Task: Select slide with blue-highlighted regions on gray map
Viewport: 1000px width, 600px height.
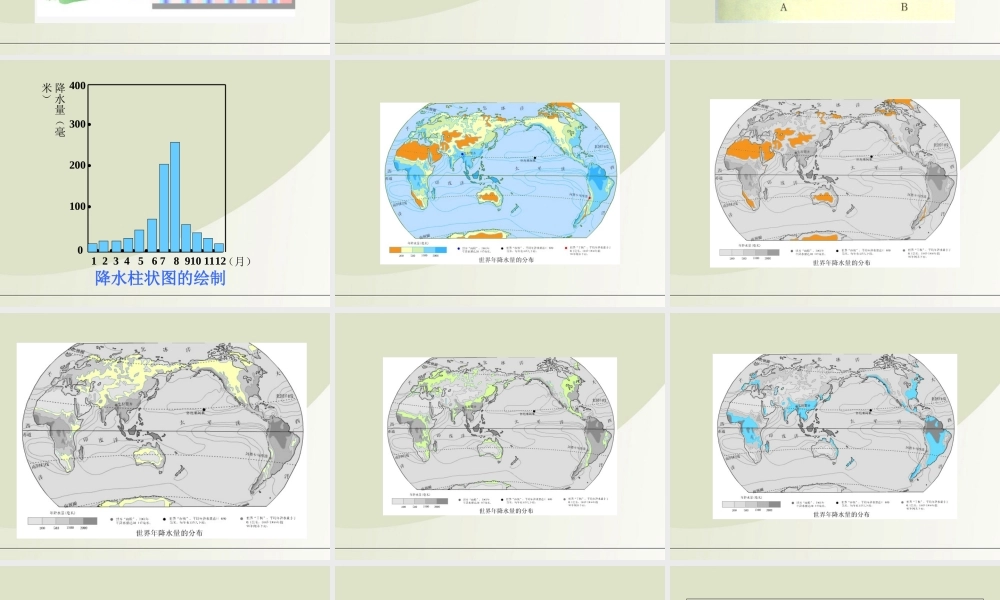Action: click(835, 436)
